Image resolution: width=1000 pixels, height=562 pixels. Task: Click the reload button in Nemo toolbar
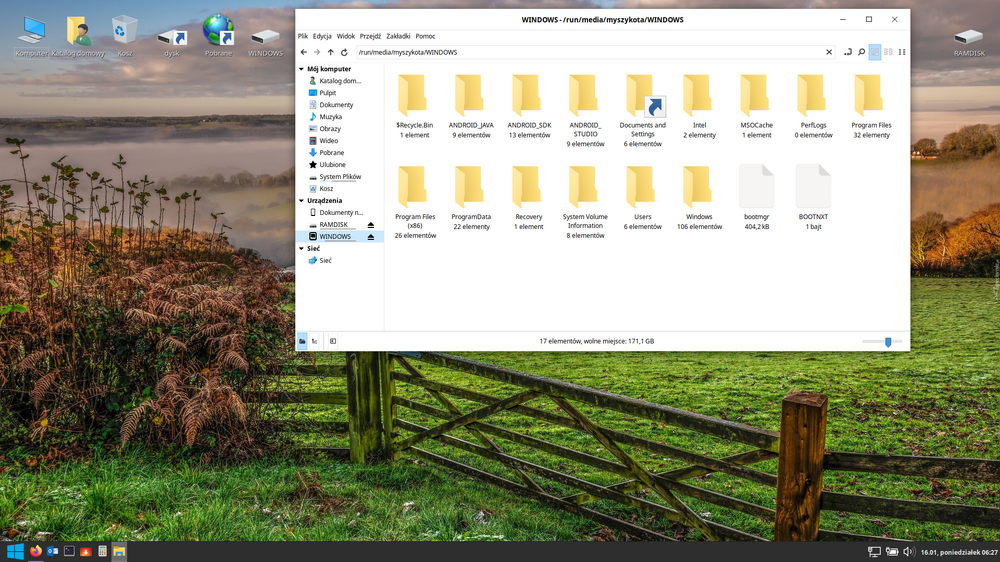344,52
